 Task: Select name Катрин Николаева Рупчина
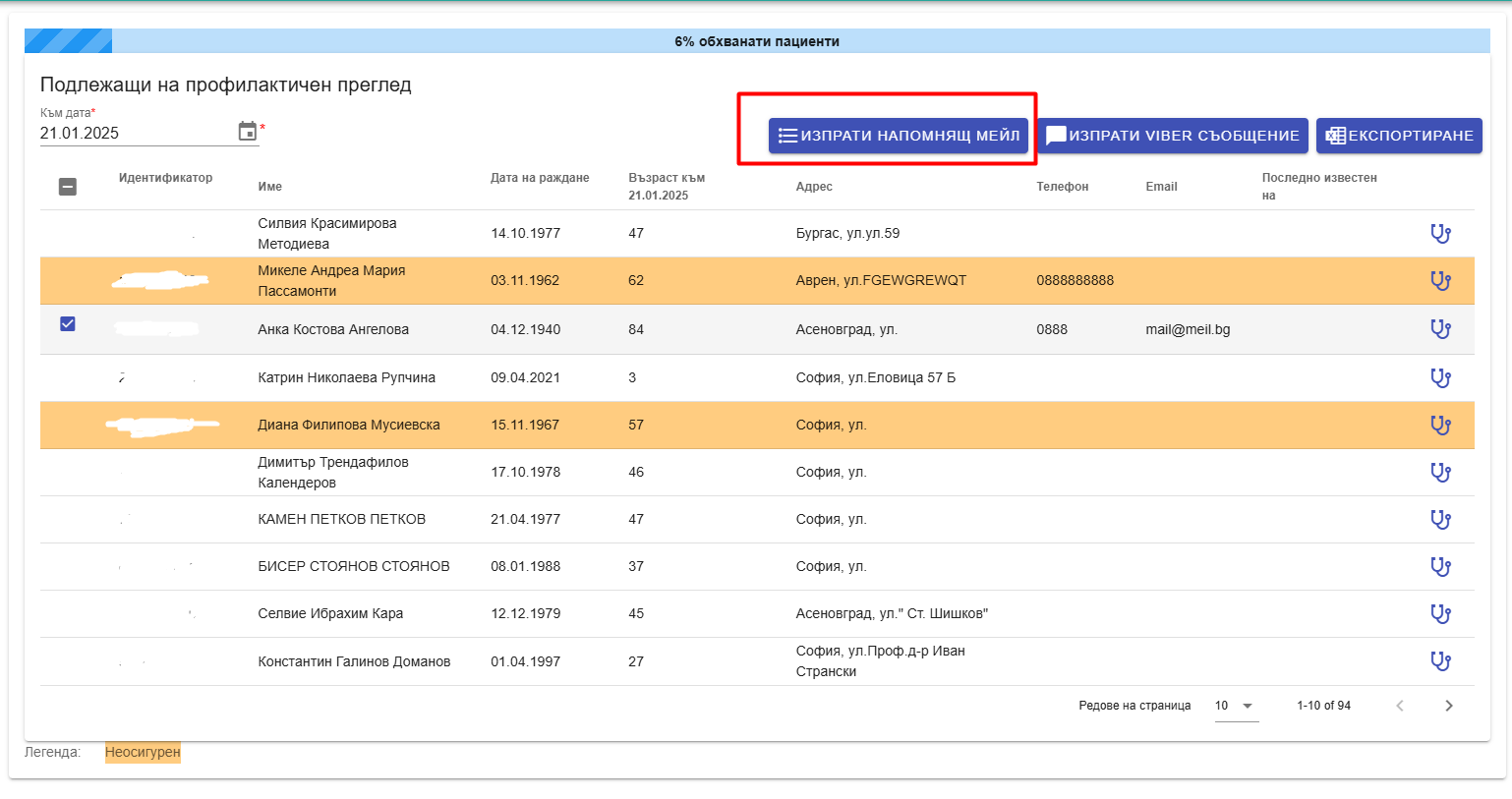coord(346,377)
